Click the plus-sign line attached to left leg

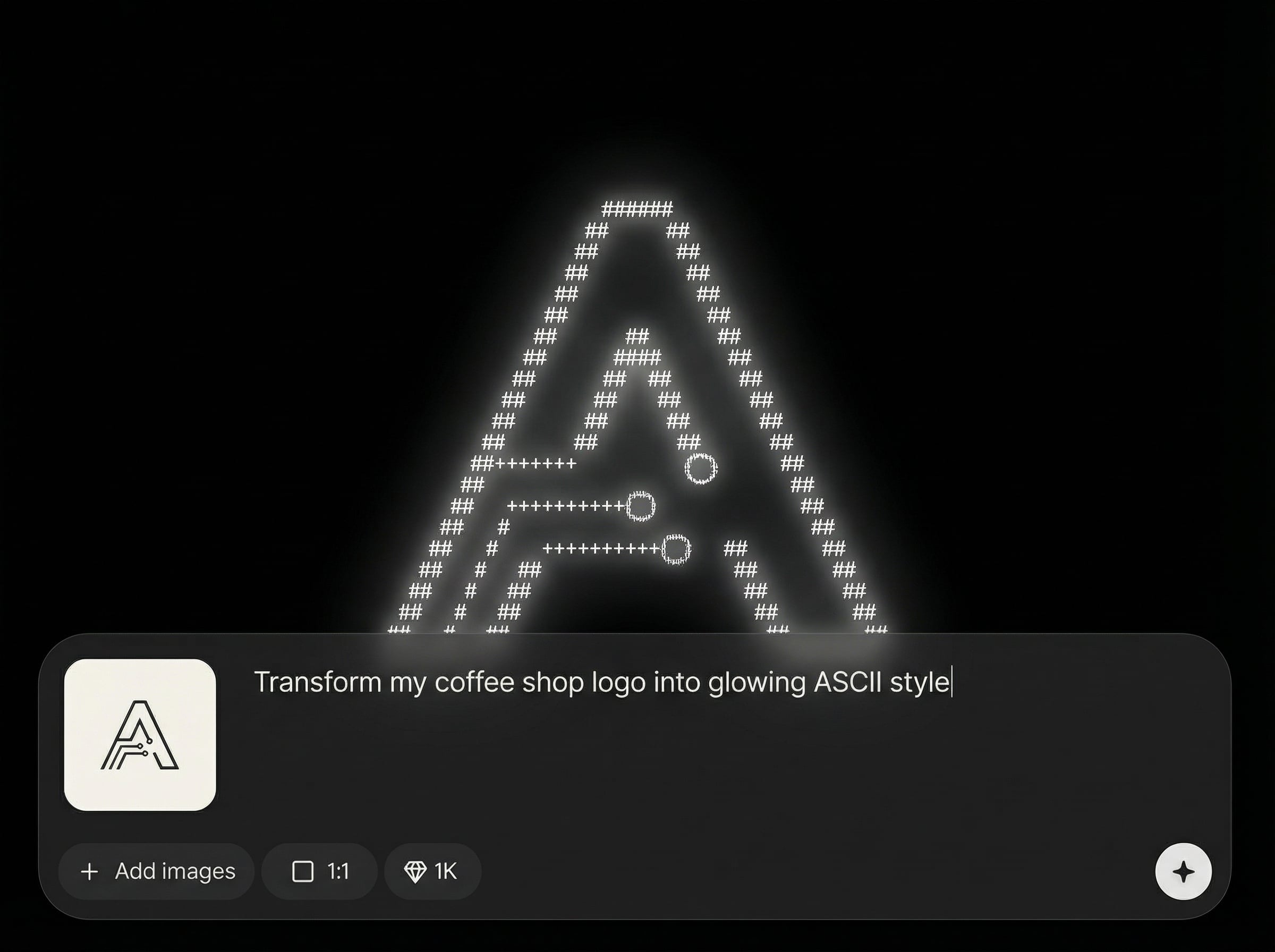pos(535,463)
